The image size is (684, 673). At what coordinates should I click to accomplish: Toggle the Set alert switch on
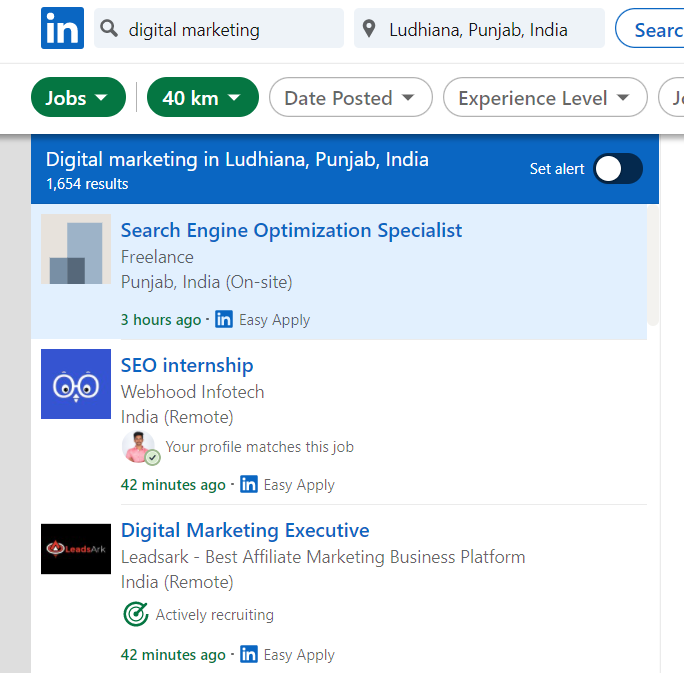coord(617,169)
